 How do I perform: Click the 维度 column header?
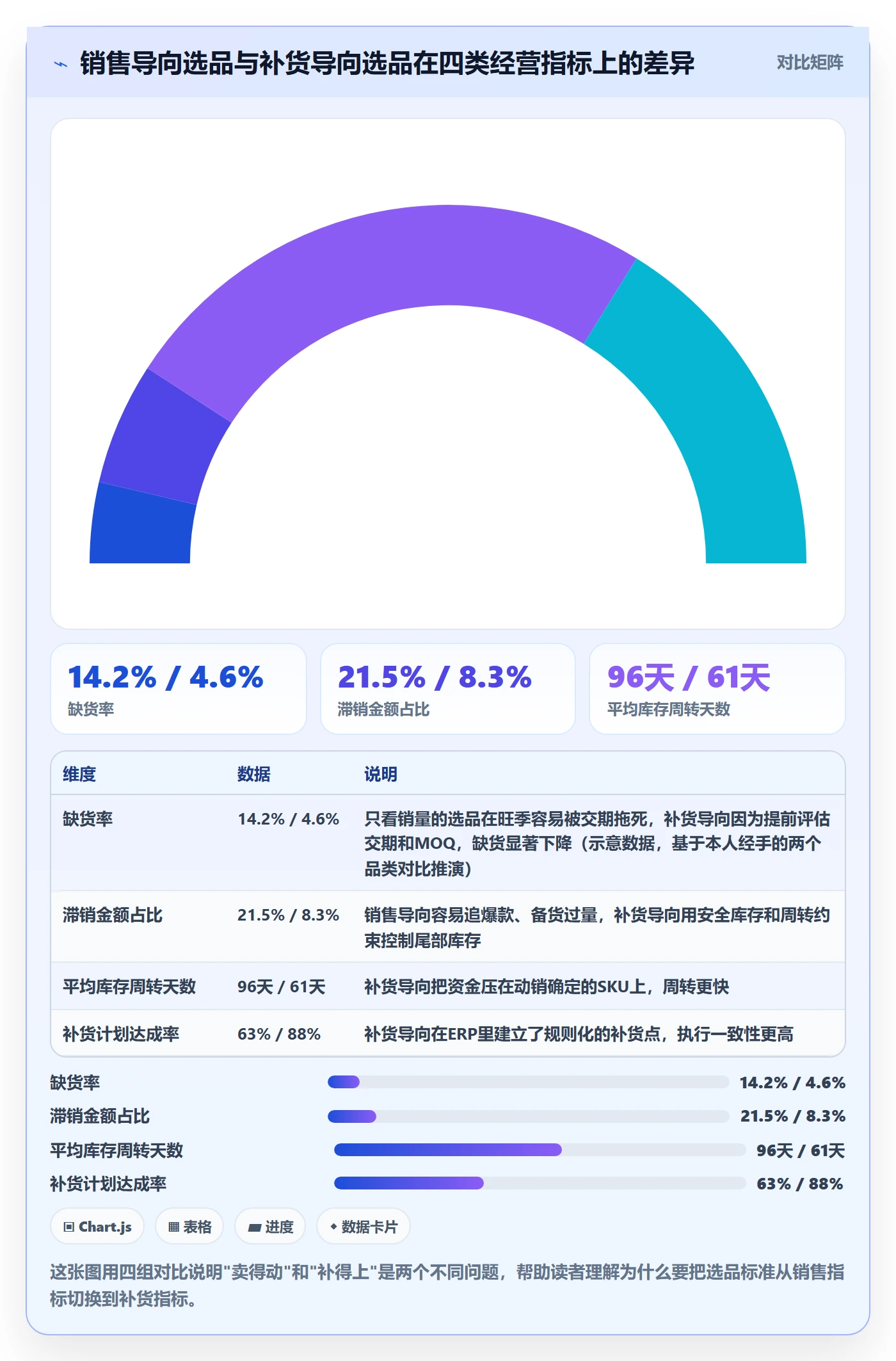coord(79,774)
